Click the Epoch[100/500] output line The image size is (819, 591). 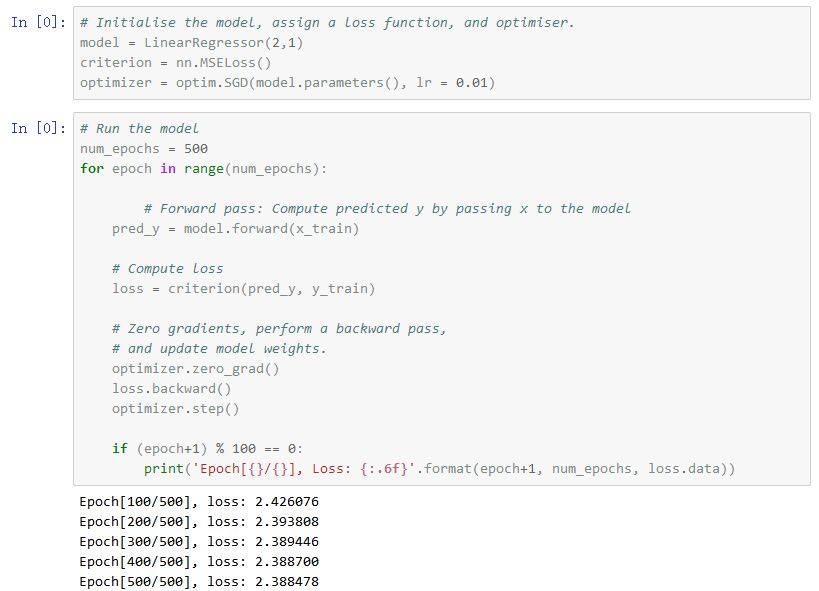pos(199,500)
